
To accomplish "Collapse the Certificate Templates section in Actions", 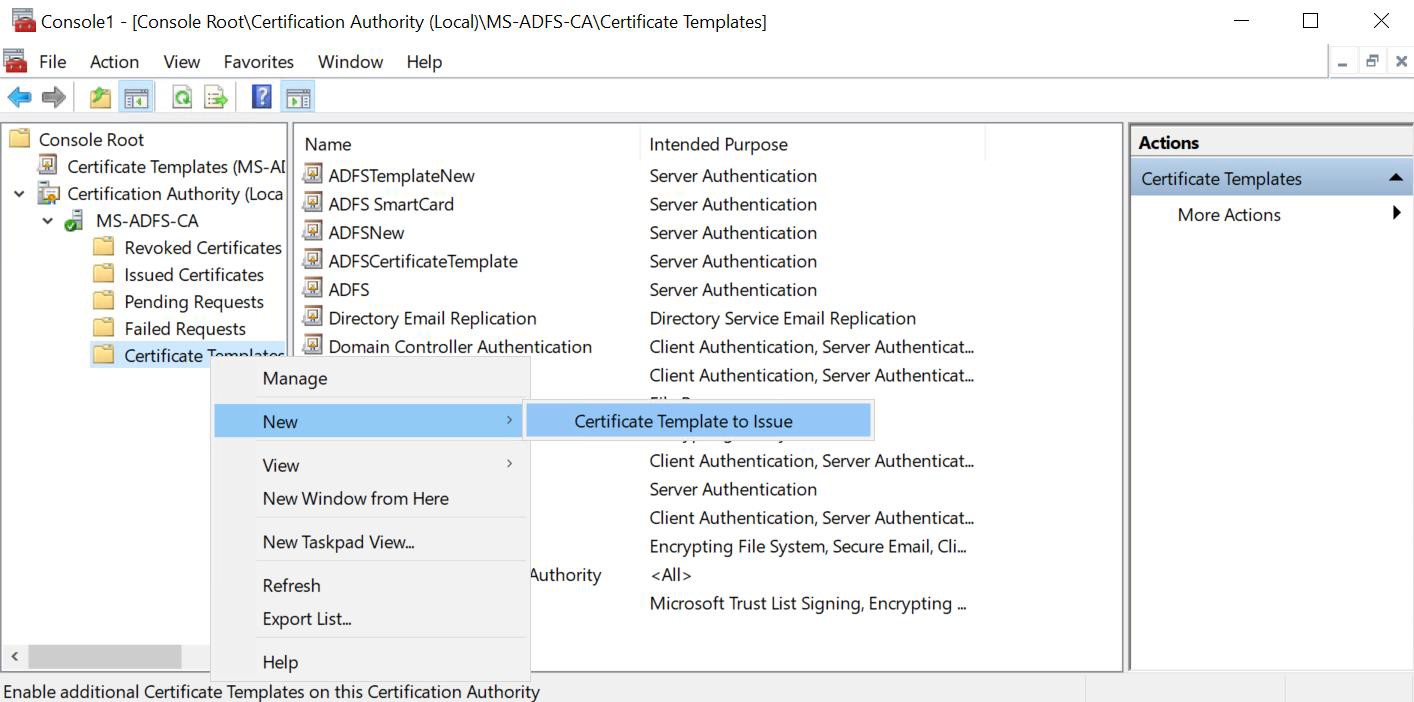I will click(x=1395, y=178).
